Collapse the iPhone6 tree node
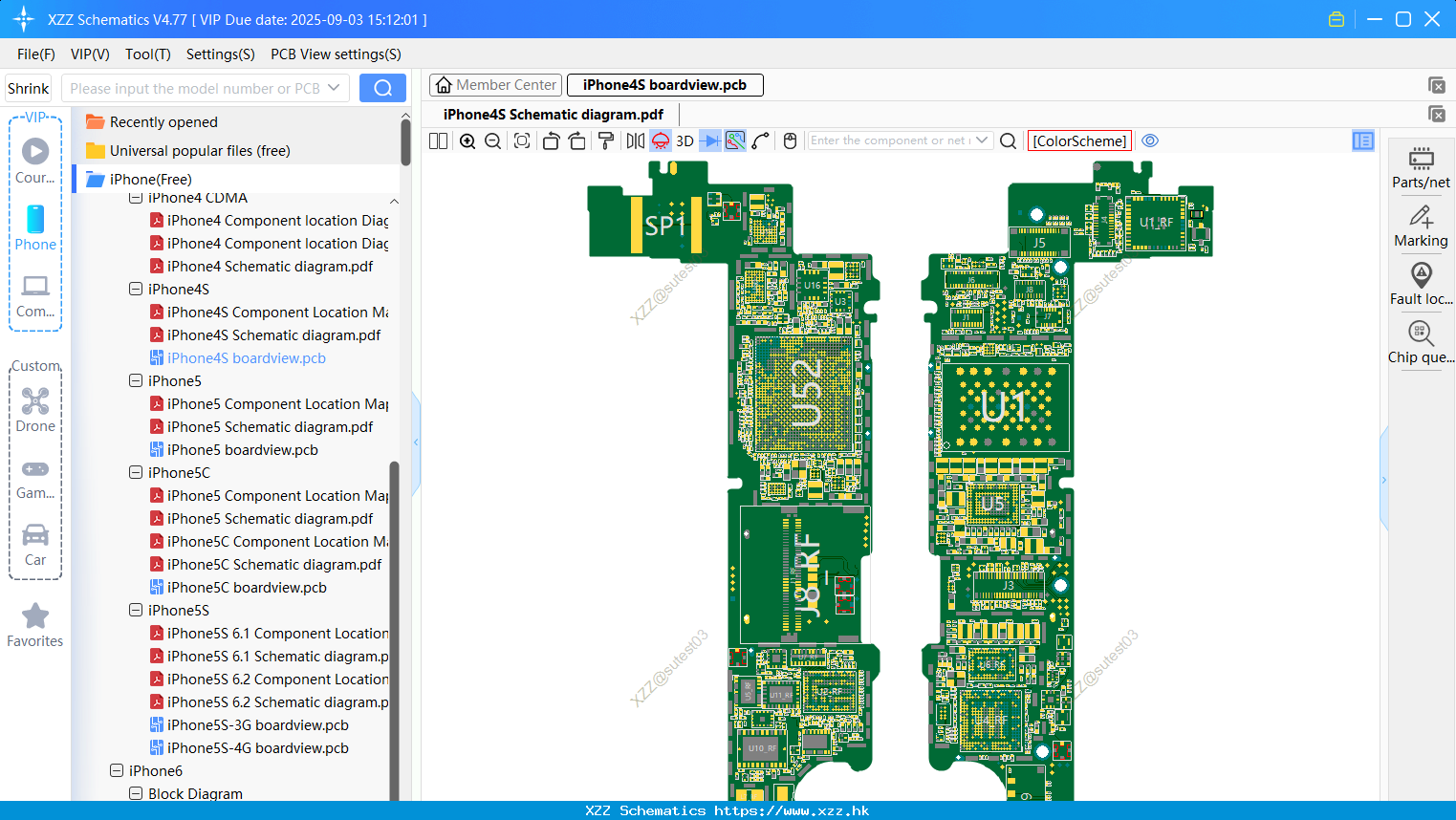 coord(117,770)
